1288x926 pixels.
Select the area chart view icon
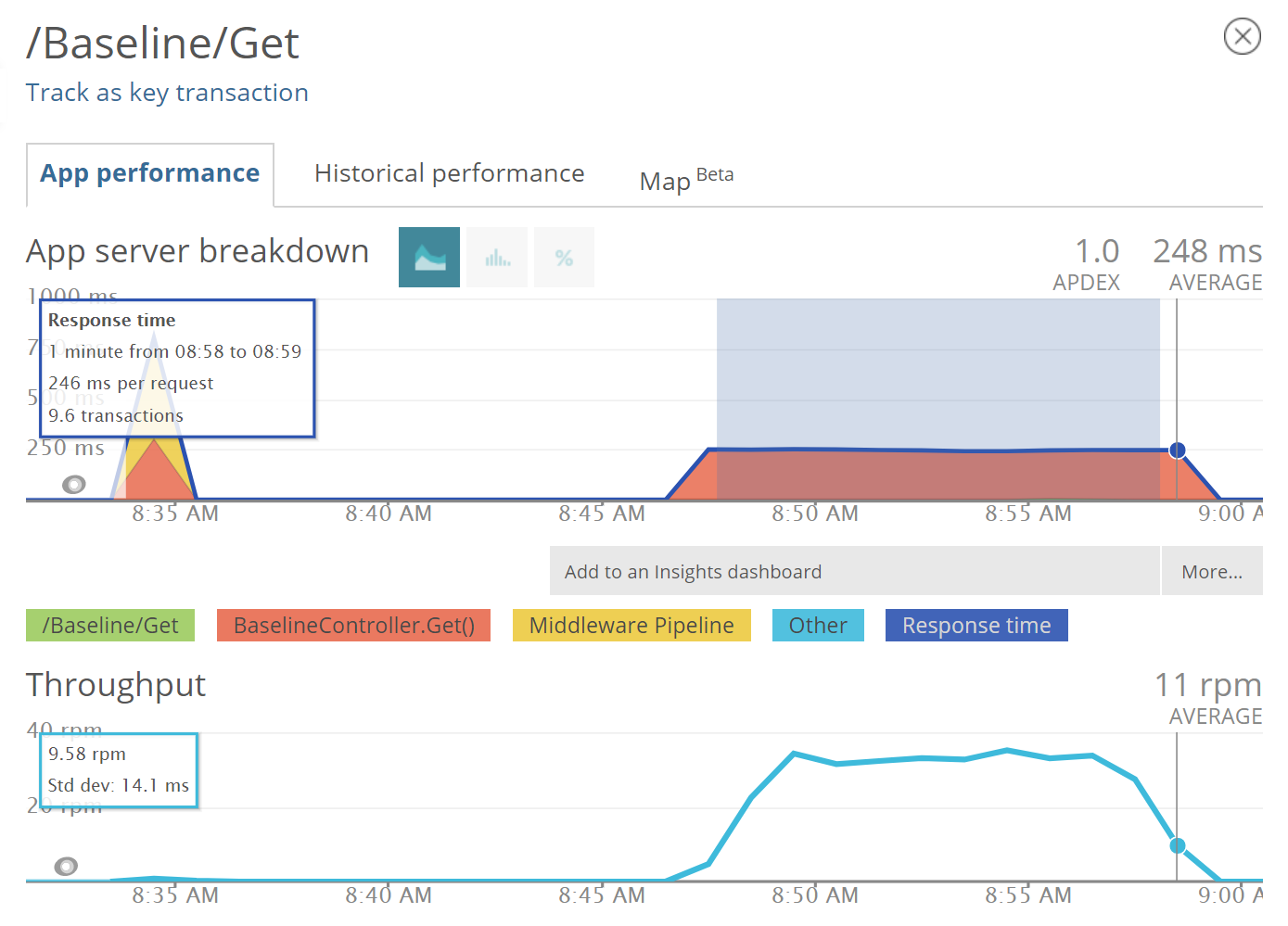tap(429, 257)
